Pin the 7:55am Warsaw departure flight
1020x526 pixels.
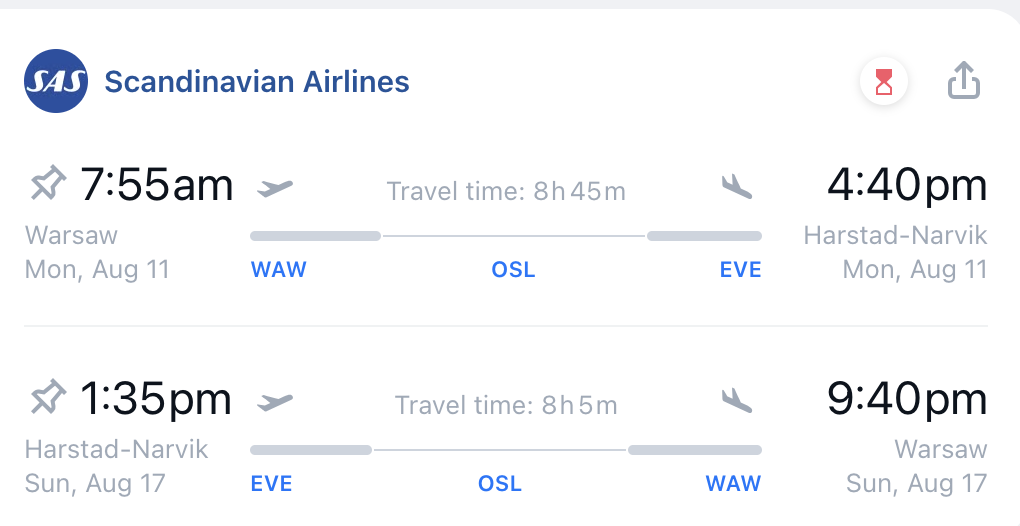(x=47, y=183)
